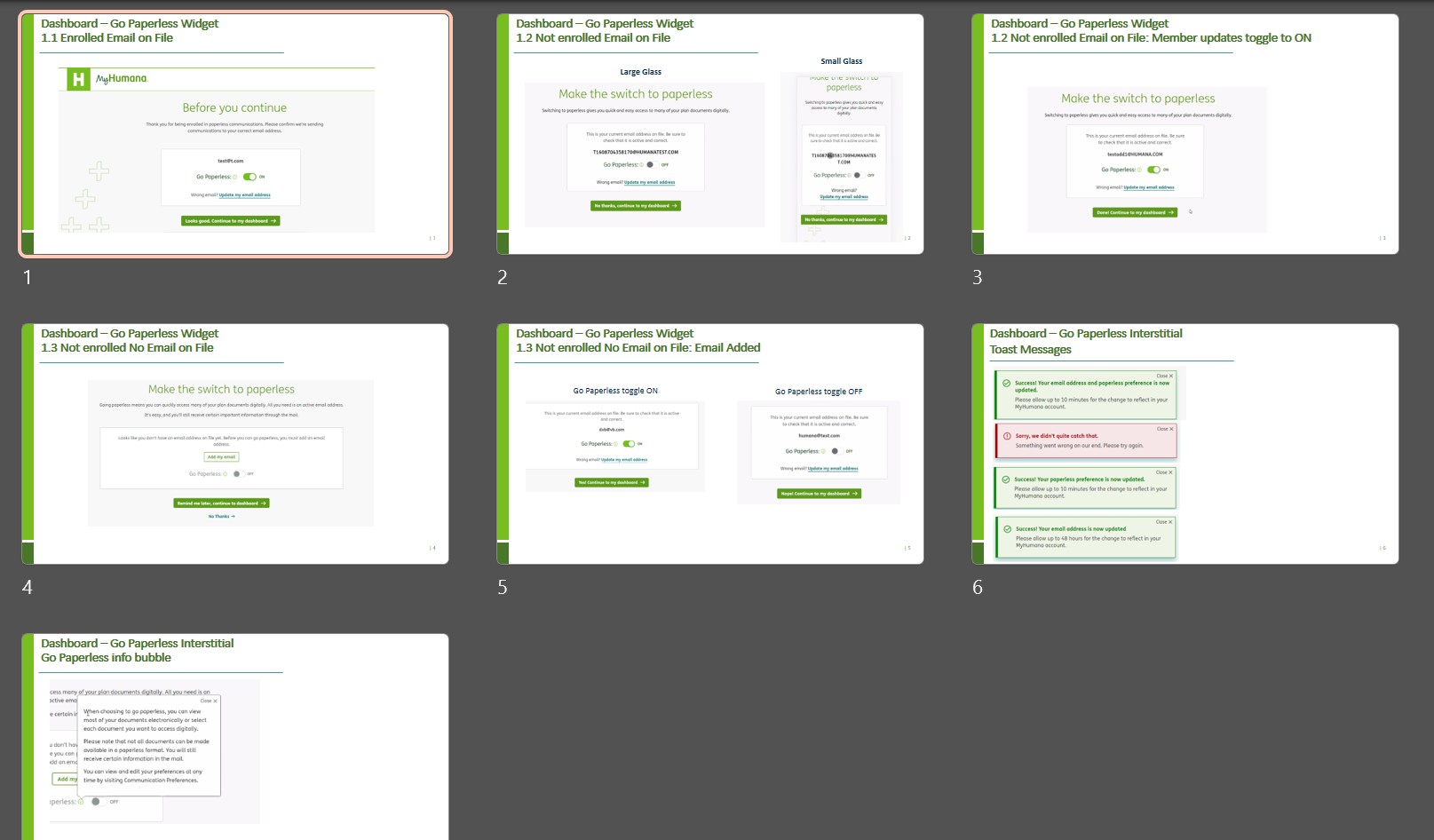
Task: Select slide 2 thumbnail with Large Glass and Small Glass
Action: pos(710,134)
